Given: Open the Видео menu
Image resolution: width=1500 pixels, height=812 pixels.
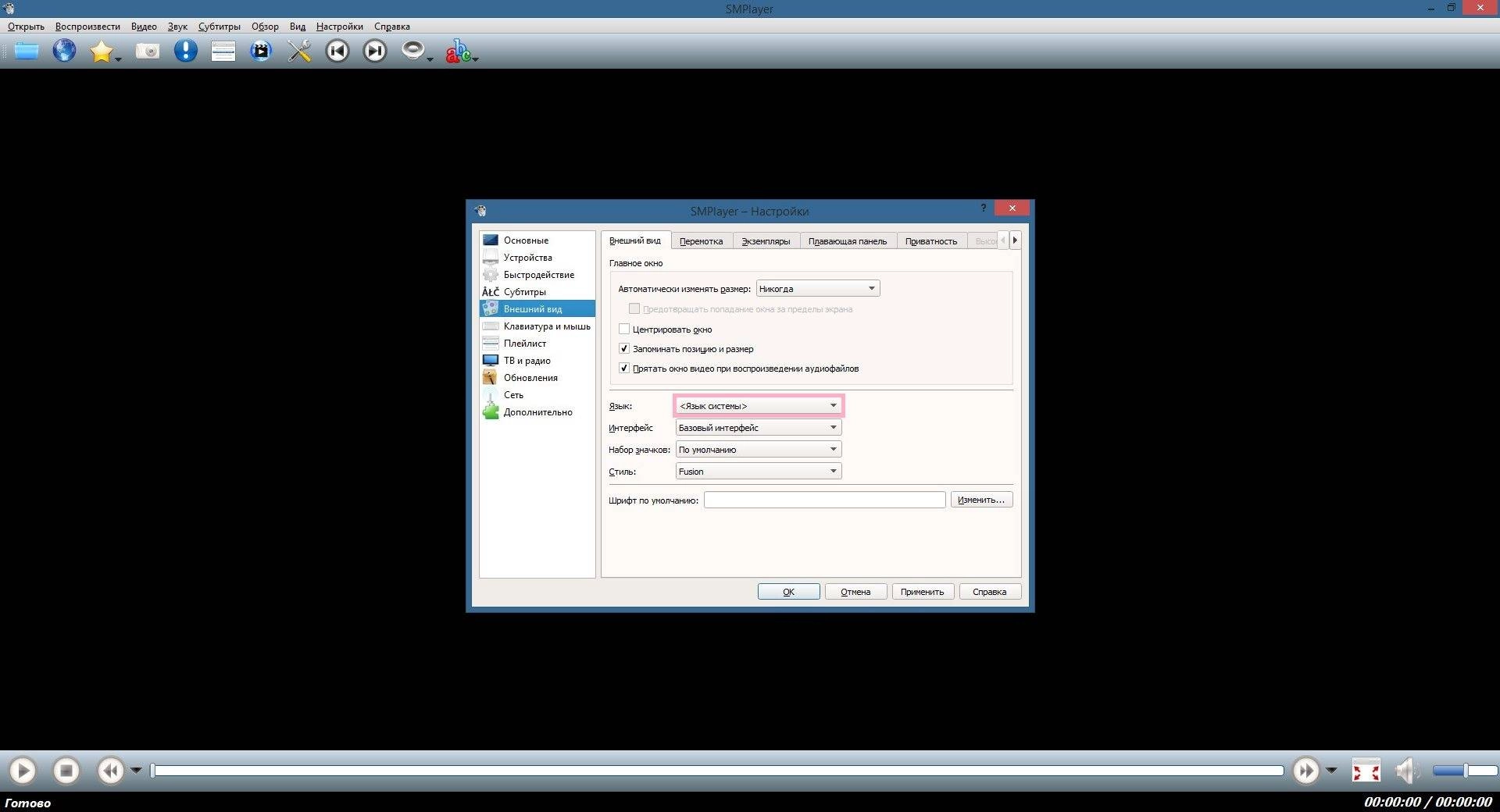Looking at the screenshot, I should pyautogui.click(x=144, y=27).
